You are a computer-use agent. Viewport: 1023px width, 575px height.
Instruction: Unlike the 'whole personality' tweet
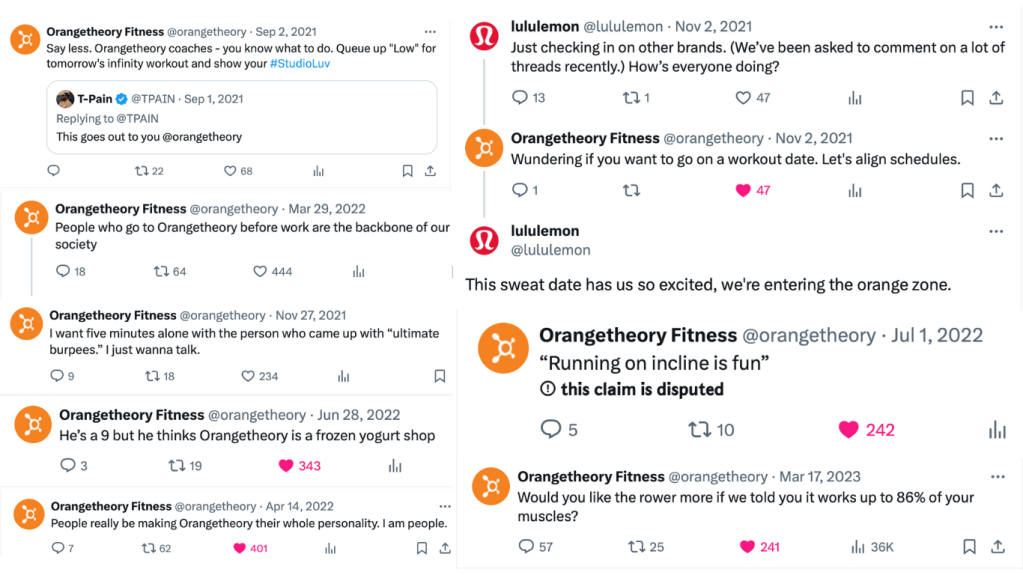(239, 548)
